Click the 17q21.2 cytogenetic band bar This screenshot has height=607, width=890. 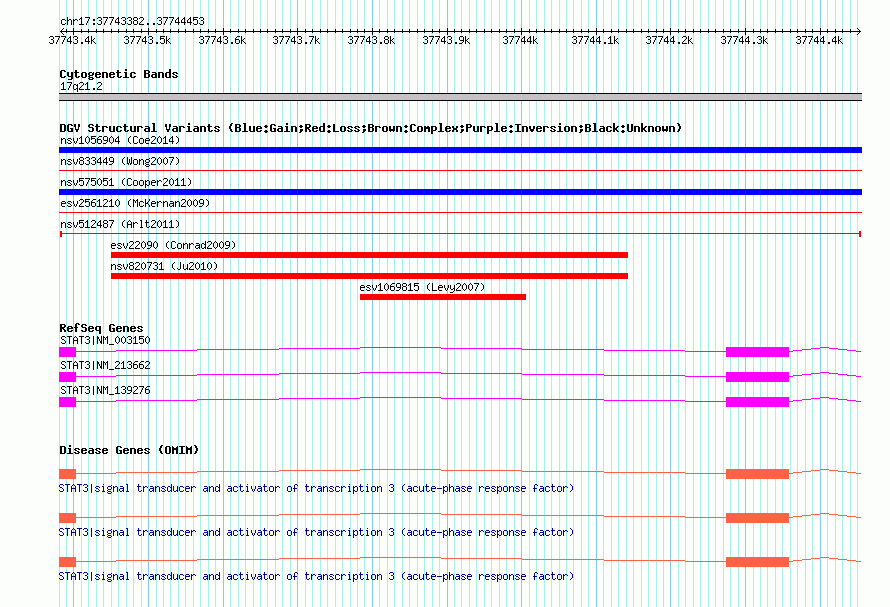click(460, 97)
